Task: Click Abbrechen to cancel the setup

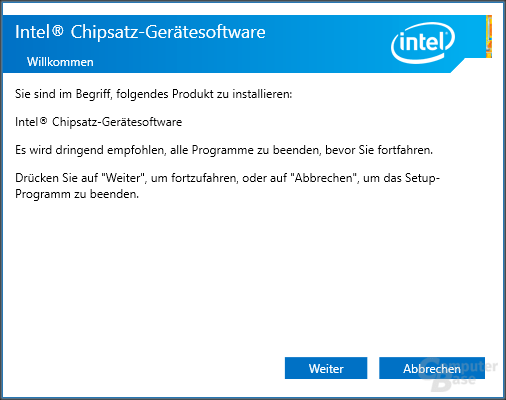Action: point(432,368)
